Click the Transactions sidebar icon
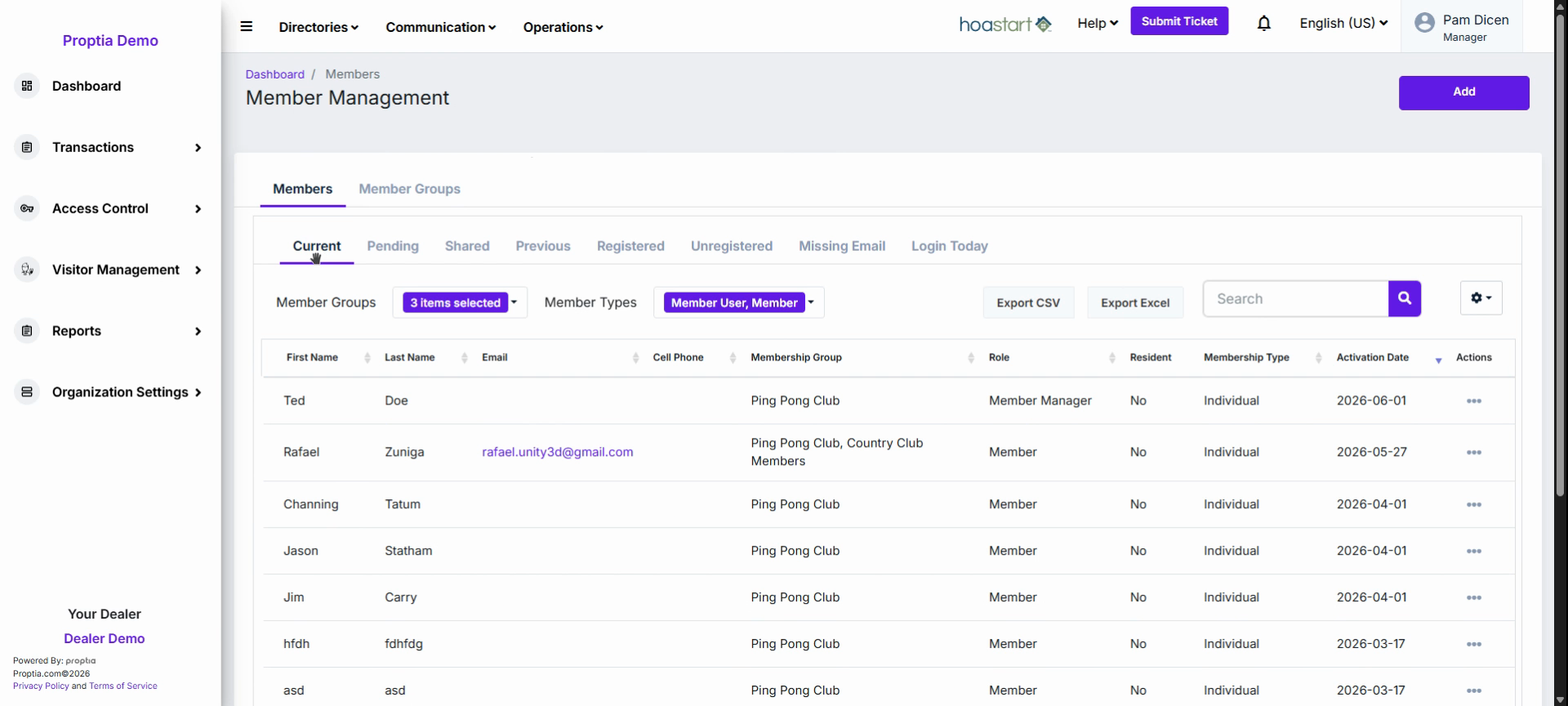The height and width of the screenshot is (706, 1568). pyautogui.click(x=27, y=147)
